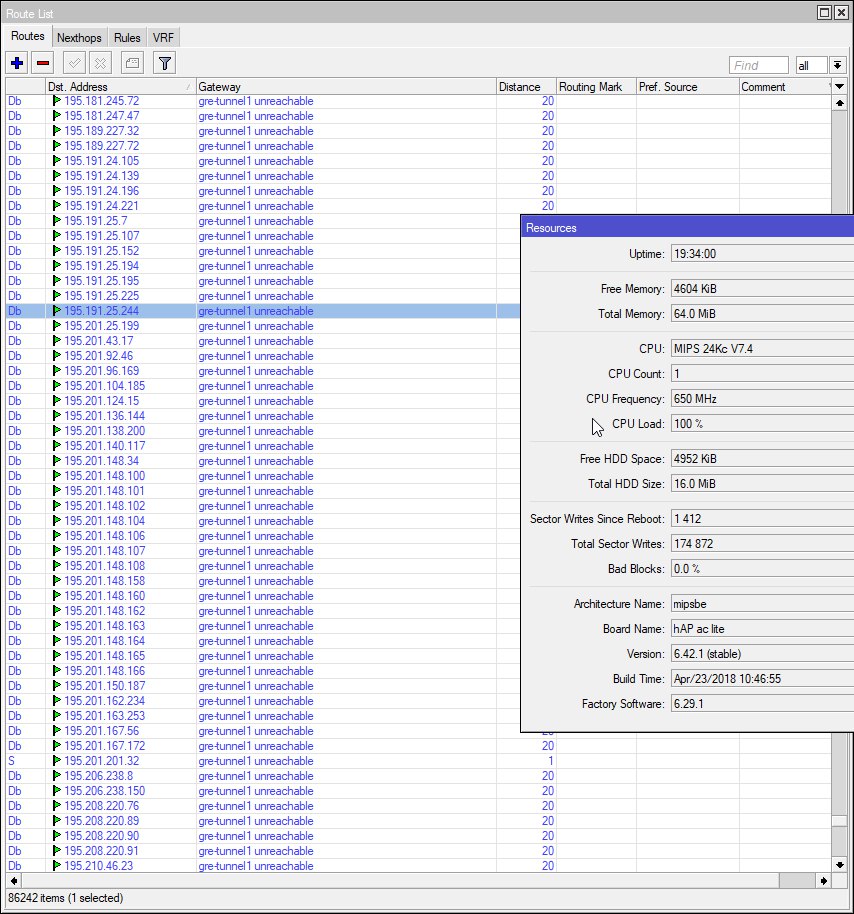Sort by the Dst. Address column header

tap(121, 87)
